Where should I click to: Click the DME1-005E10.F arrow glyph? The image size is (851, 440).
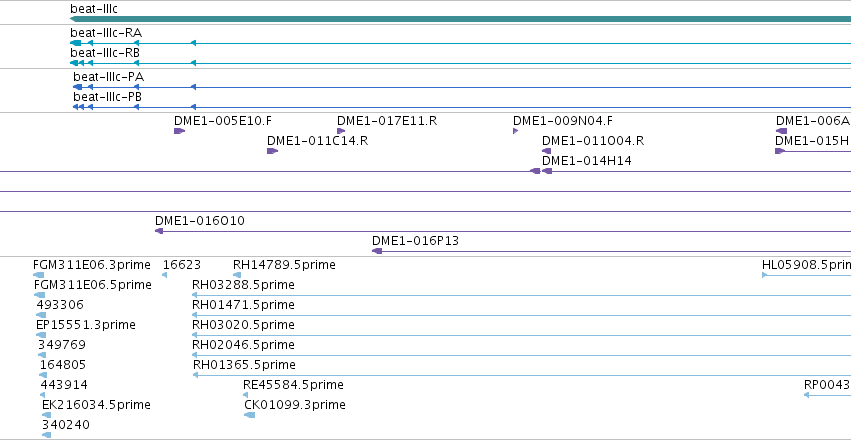coord(180,131)
